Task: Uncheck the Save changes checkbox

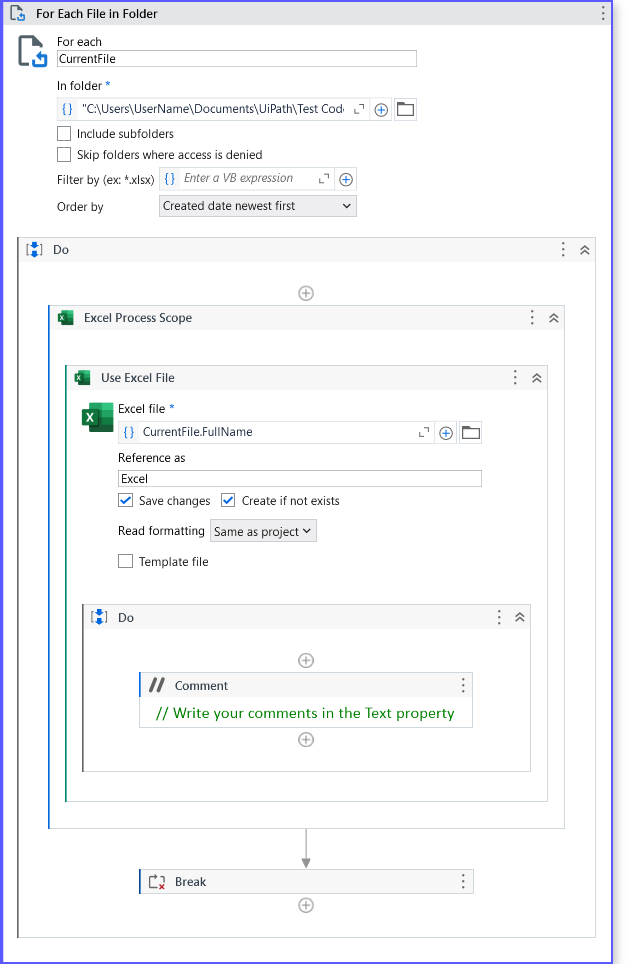Action: [x=125, y=500]
